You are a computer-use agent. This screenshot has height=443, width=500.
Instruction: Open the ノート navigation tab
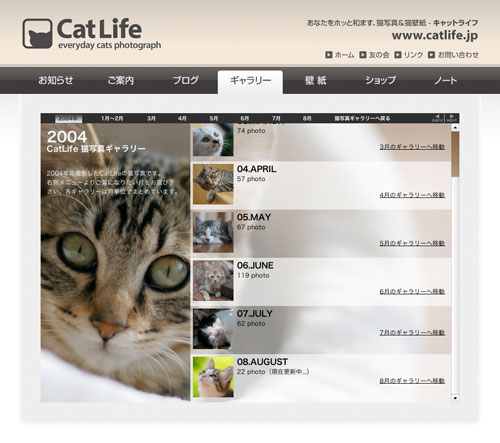(x=446, y=80)
